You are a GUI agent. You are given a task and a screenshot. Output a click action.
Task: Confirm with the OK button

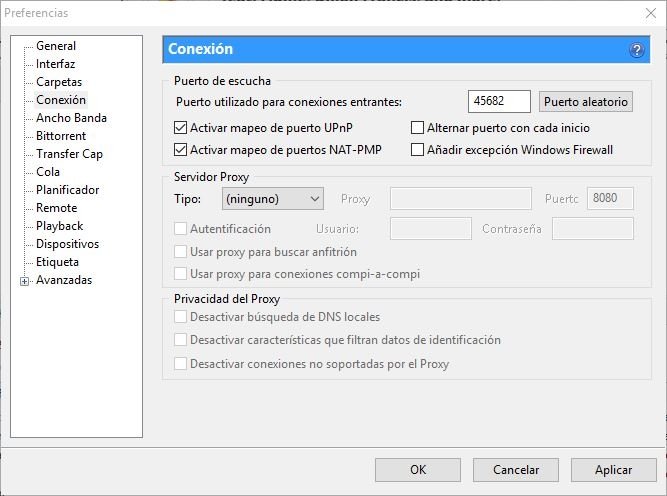click(x=418, y=470)
